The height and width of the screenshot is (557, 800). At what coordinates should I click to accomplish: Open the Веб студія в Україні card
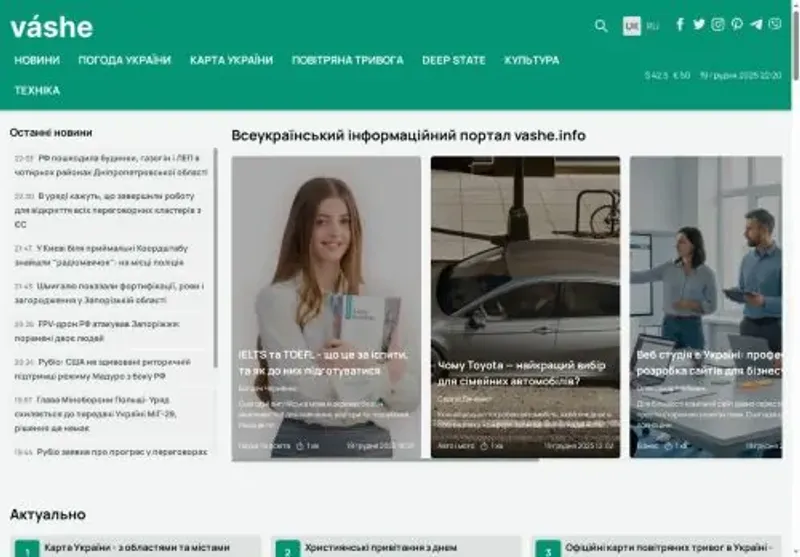coord(706,307)
